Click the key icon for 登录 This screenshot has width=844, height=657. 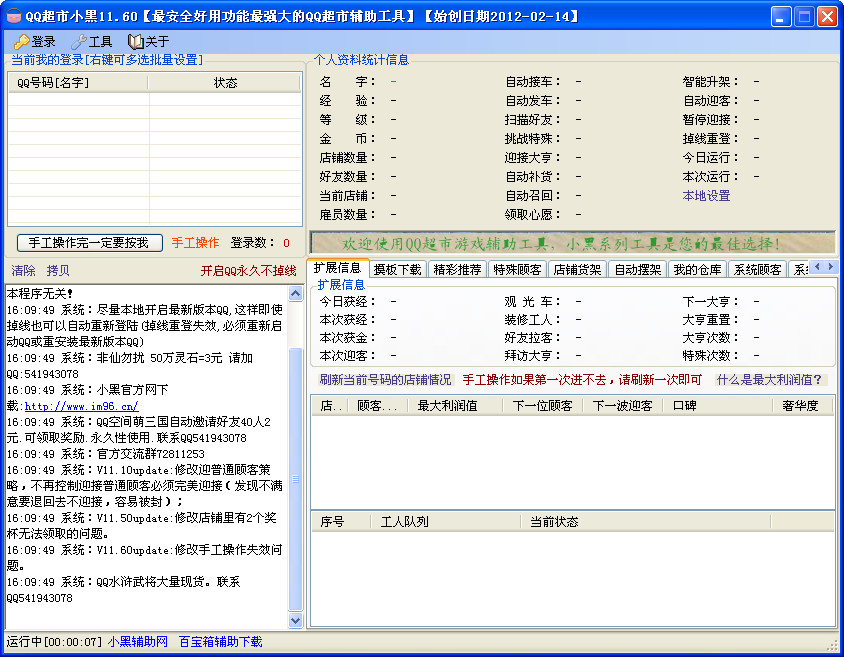21,42
